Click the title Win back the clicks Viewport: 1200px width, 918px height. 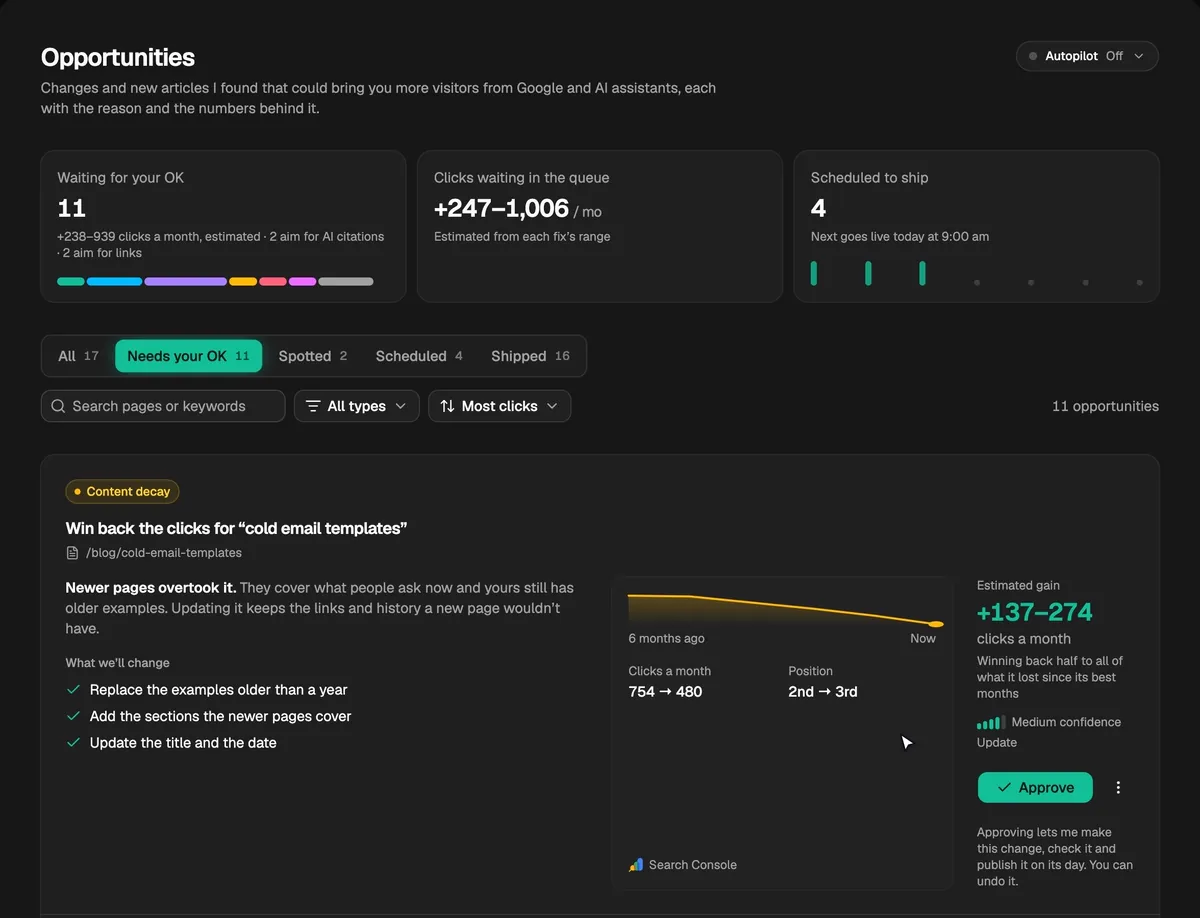coord(236,528)
